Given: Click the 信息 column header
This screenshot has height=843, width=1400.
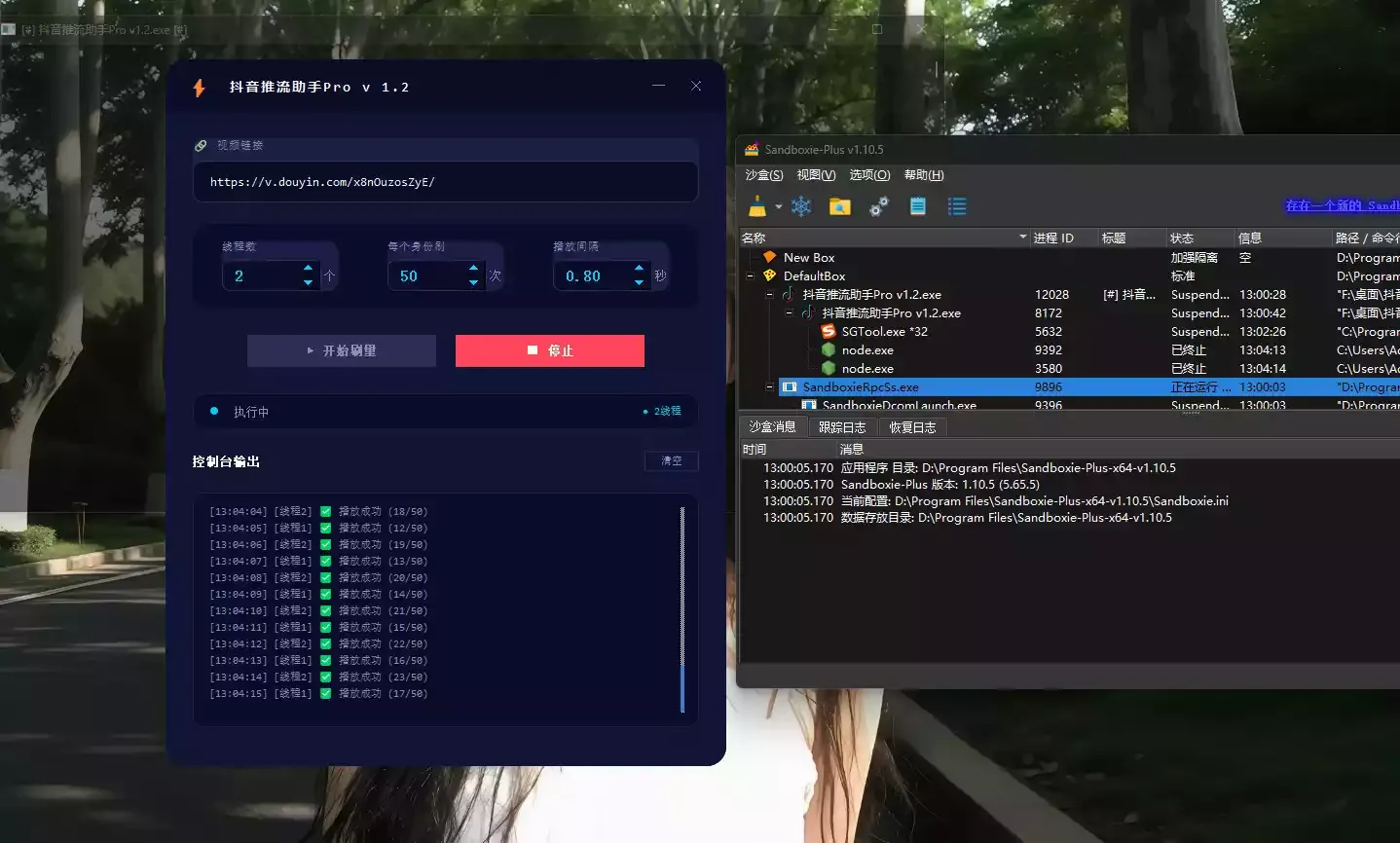Looking at the screenshot, I should (x=1283, y=238).
